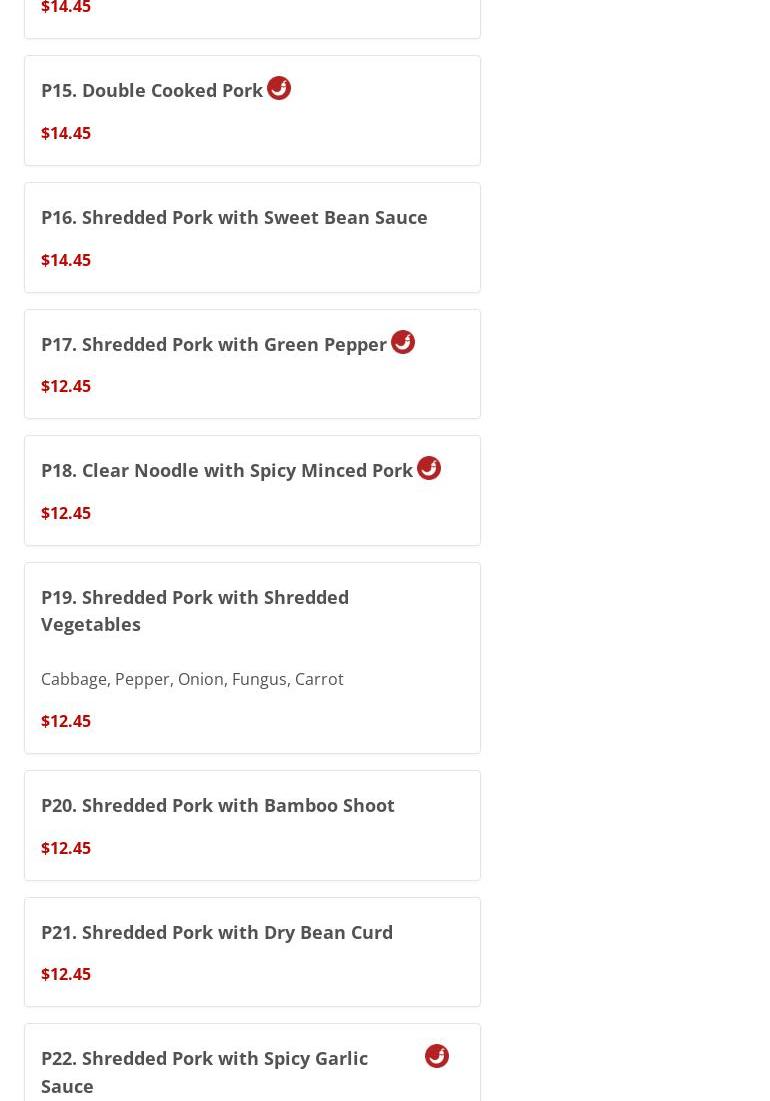Open P15 Double Cooked Pork item
Image resolution: width=770 pixels, height=1101 pixels.
pos(252,111)
